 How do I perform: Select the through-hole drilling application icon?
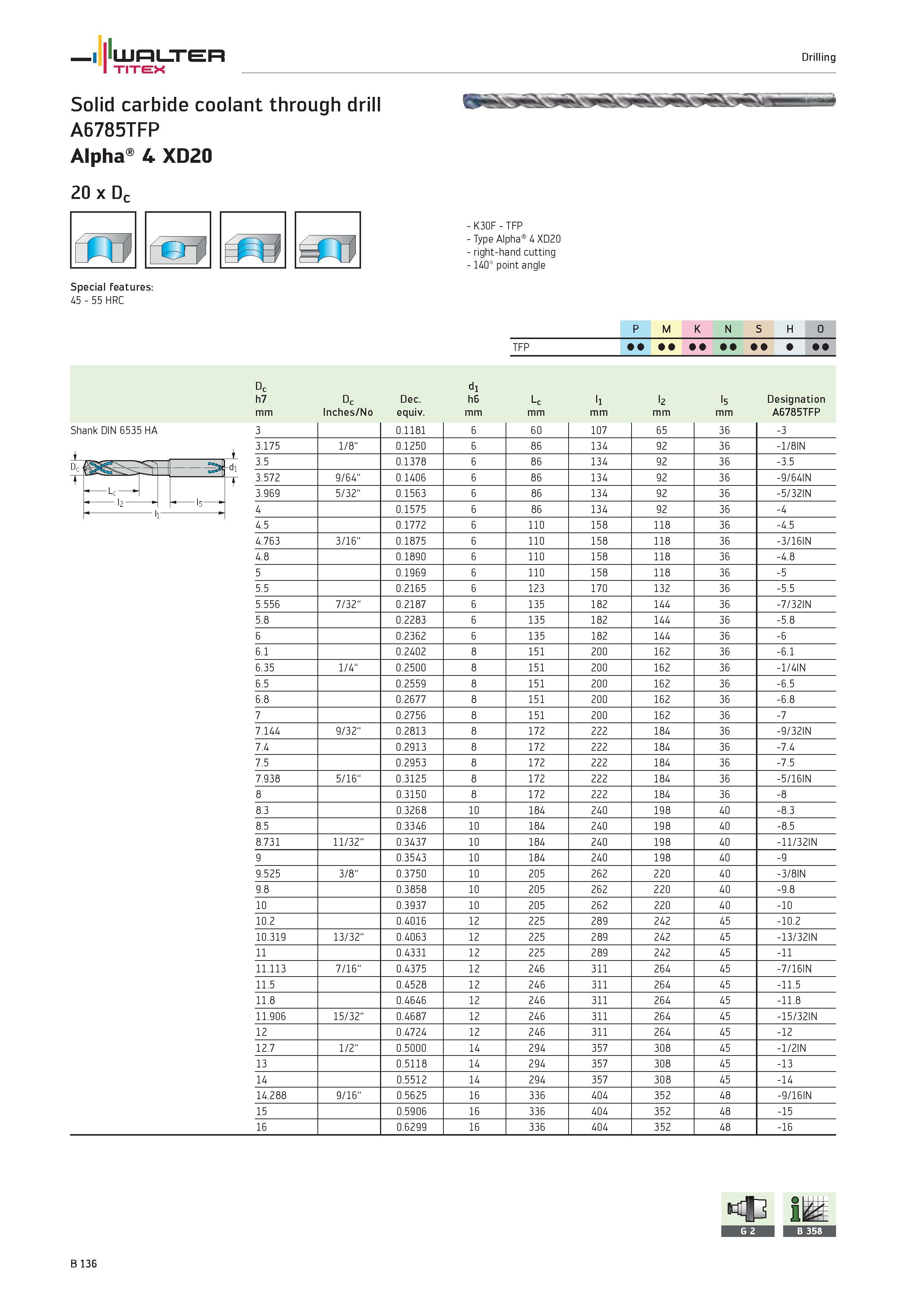coord(103,240)
